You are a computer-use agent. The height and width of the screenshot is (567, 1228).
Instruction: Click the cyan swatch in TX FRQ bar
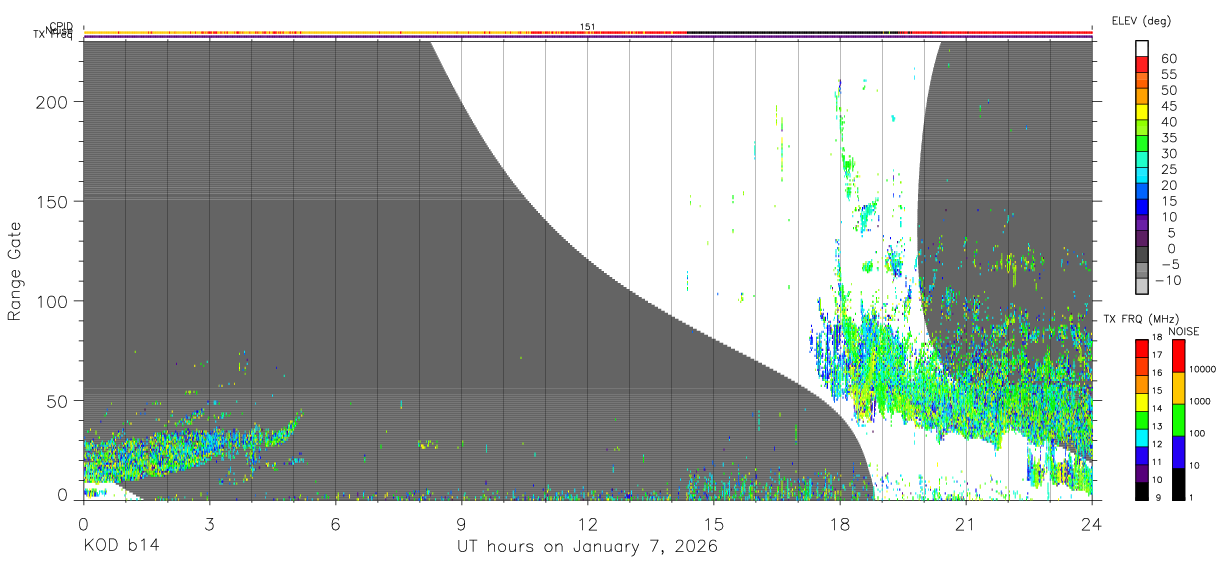point(1142,438)
